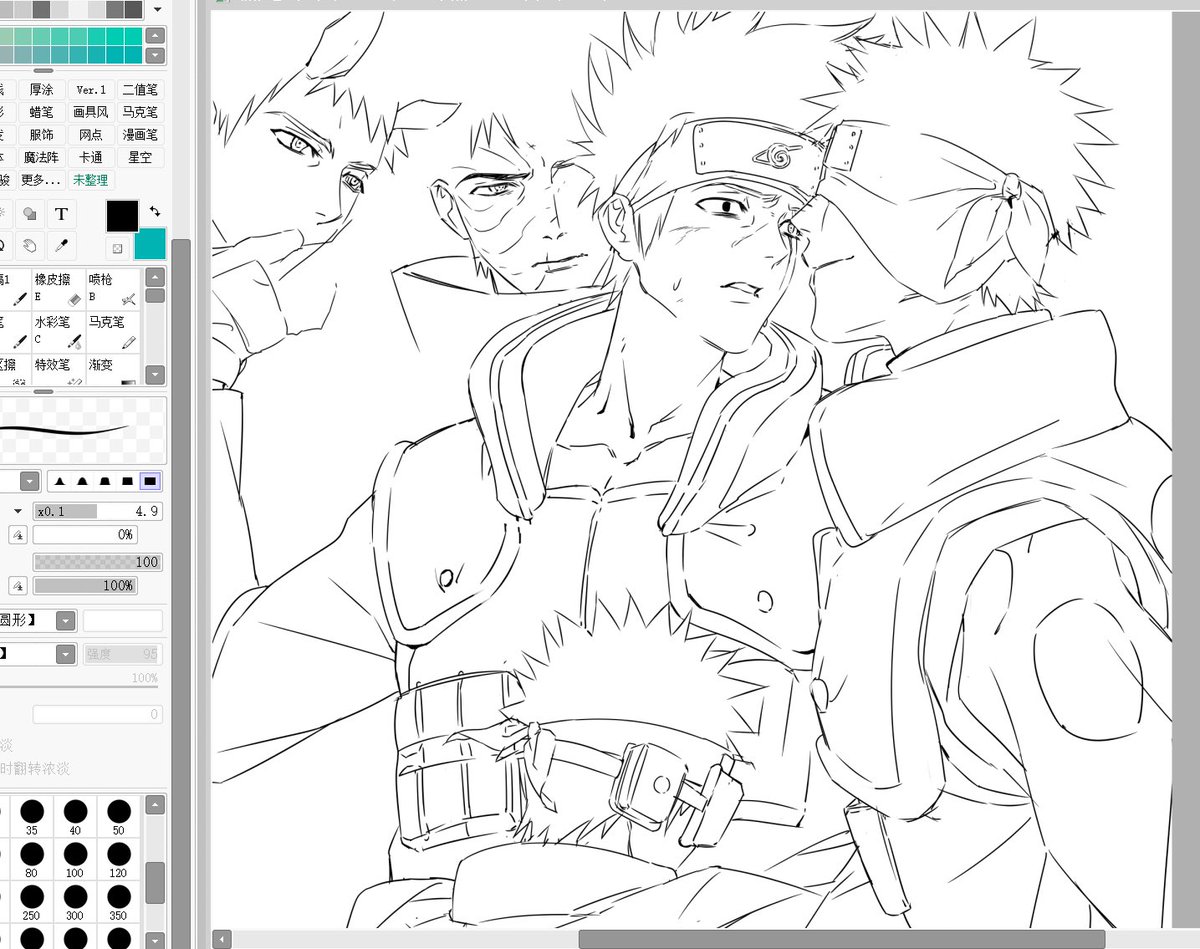Viewport: 1200px width, 949px height.
Task: Select the 未整理 unsorted group
Action: (91, 181)
